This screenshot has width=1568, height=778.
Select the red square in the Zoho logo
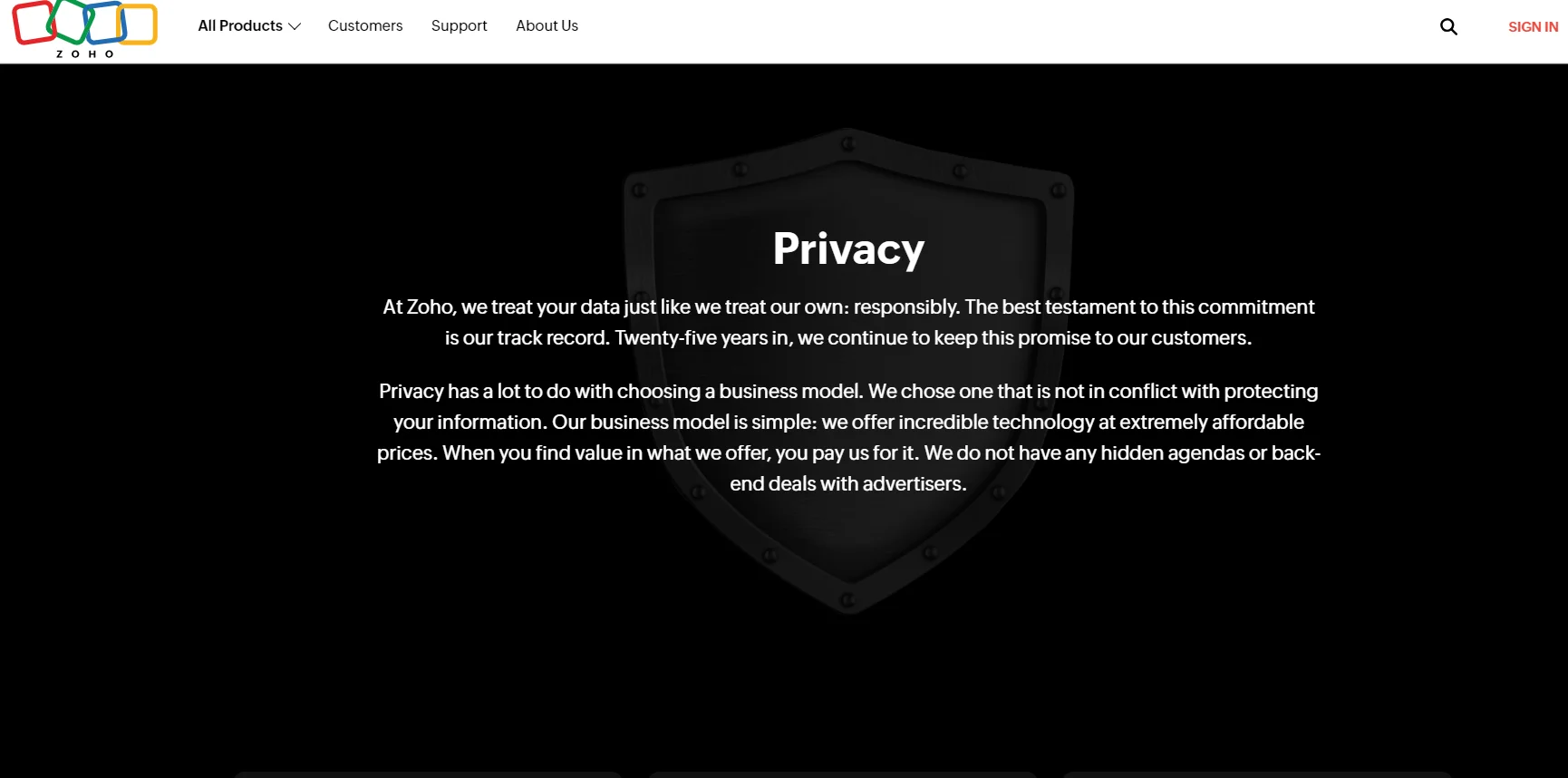tap(36, 24)
